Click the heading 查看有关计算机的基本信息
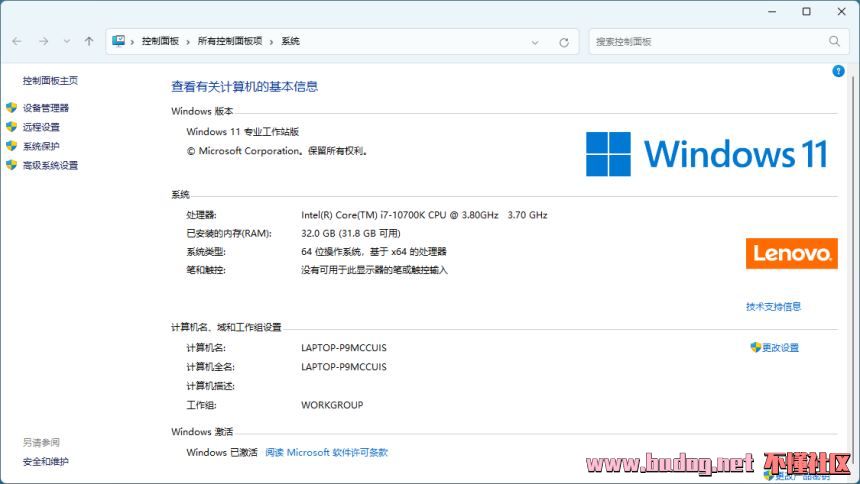 tap(245, 87)
